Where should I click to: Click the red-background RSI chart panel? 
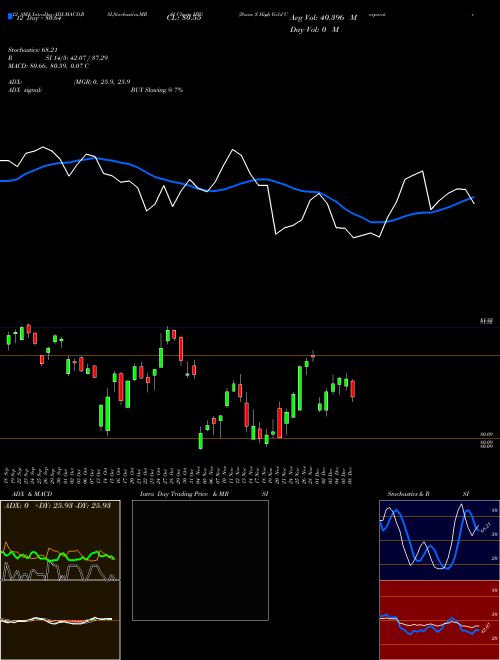tap(439, 620)
